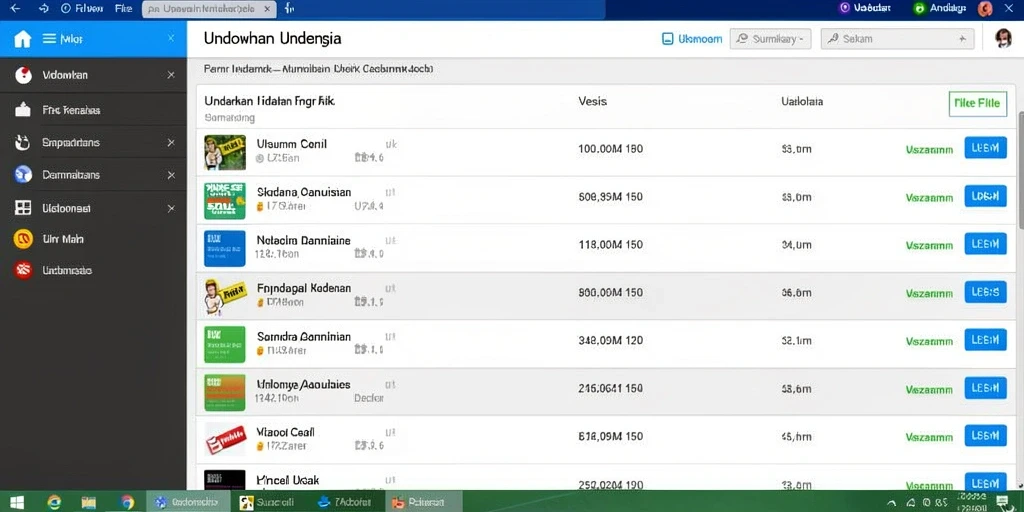1024x512 pixels.
Task: Open the orange Ulrr Maln sidebar icon
Action: pos(24,239)
